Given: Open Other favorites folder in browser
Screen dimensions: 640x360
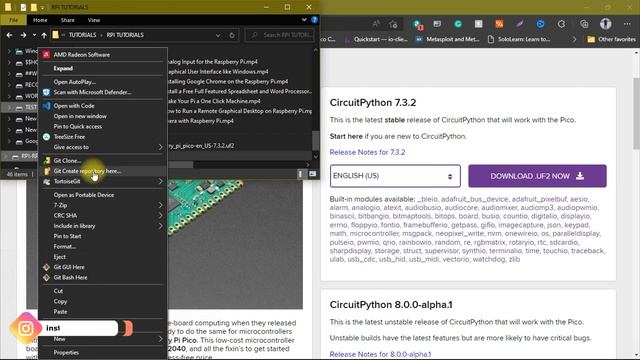Looking at the screenshot, I should (x=611, y=39).
